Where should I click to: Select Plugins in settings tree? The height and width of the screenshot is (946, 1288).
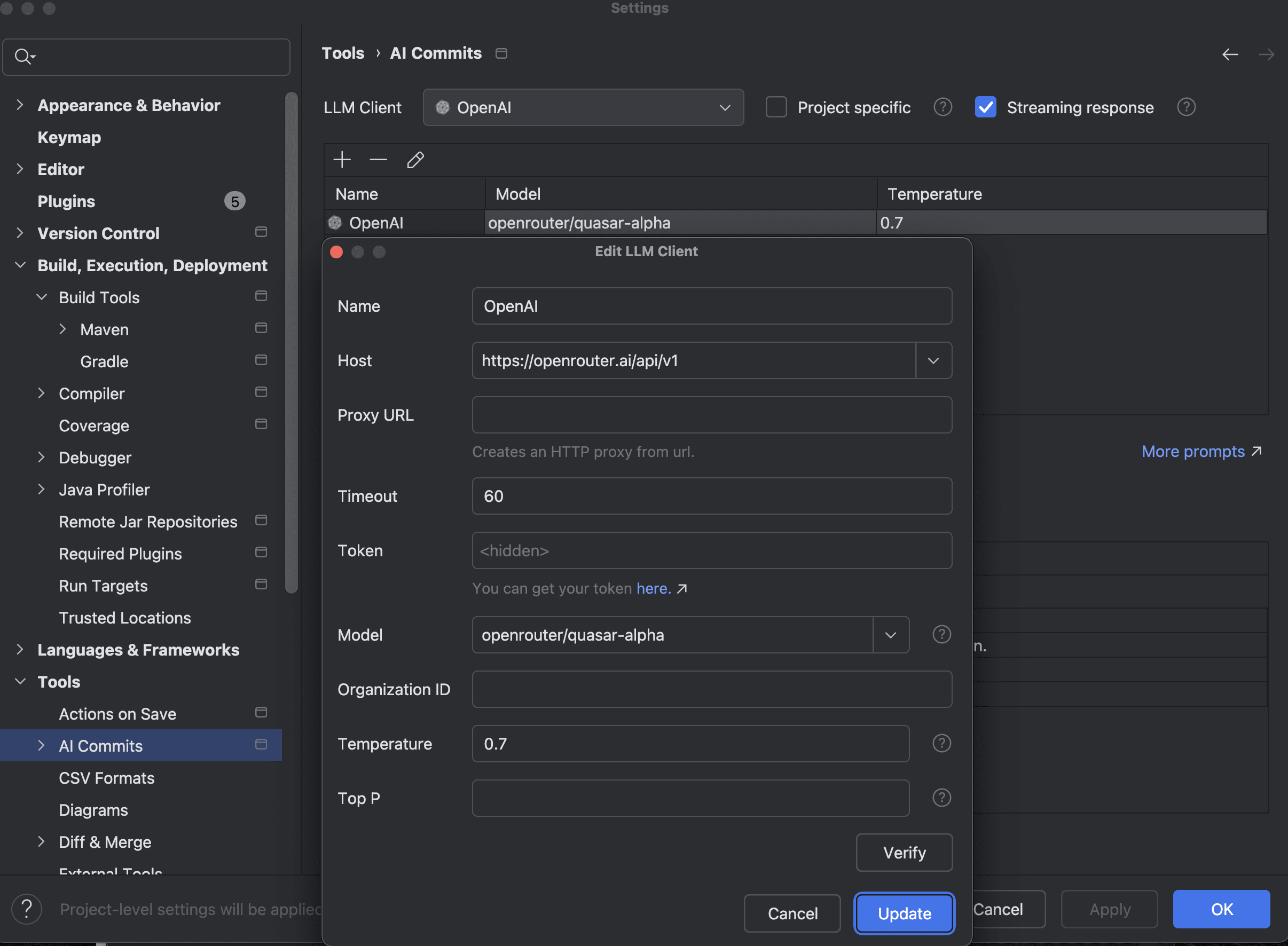(x=66, y=202)
